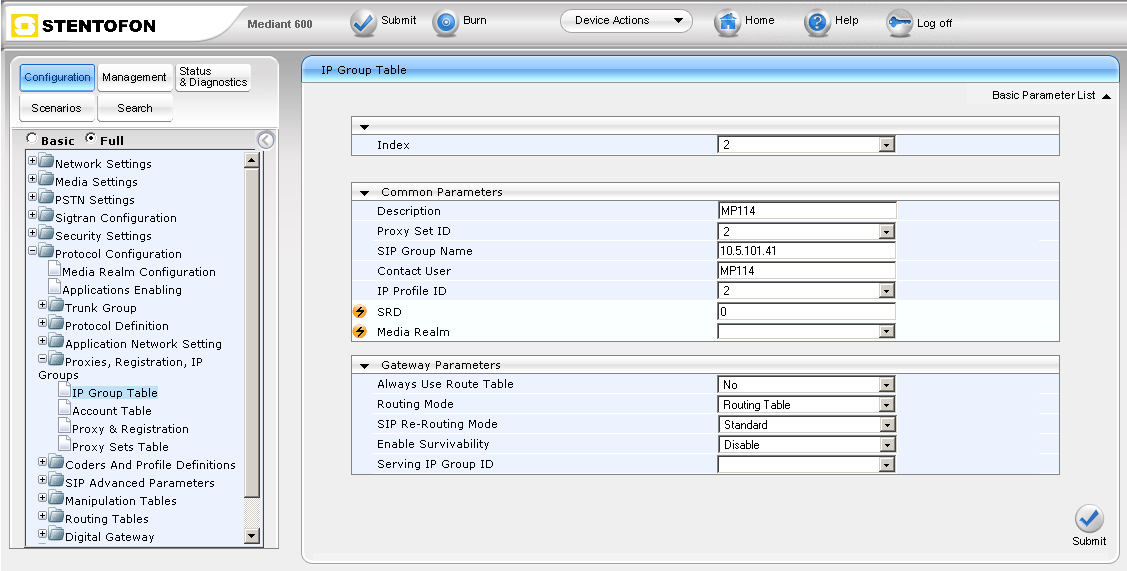1127x571 pixels.
Task: Click the Home house icon
Action: pyautogui.click(x=727, y=23)
